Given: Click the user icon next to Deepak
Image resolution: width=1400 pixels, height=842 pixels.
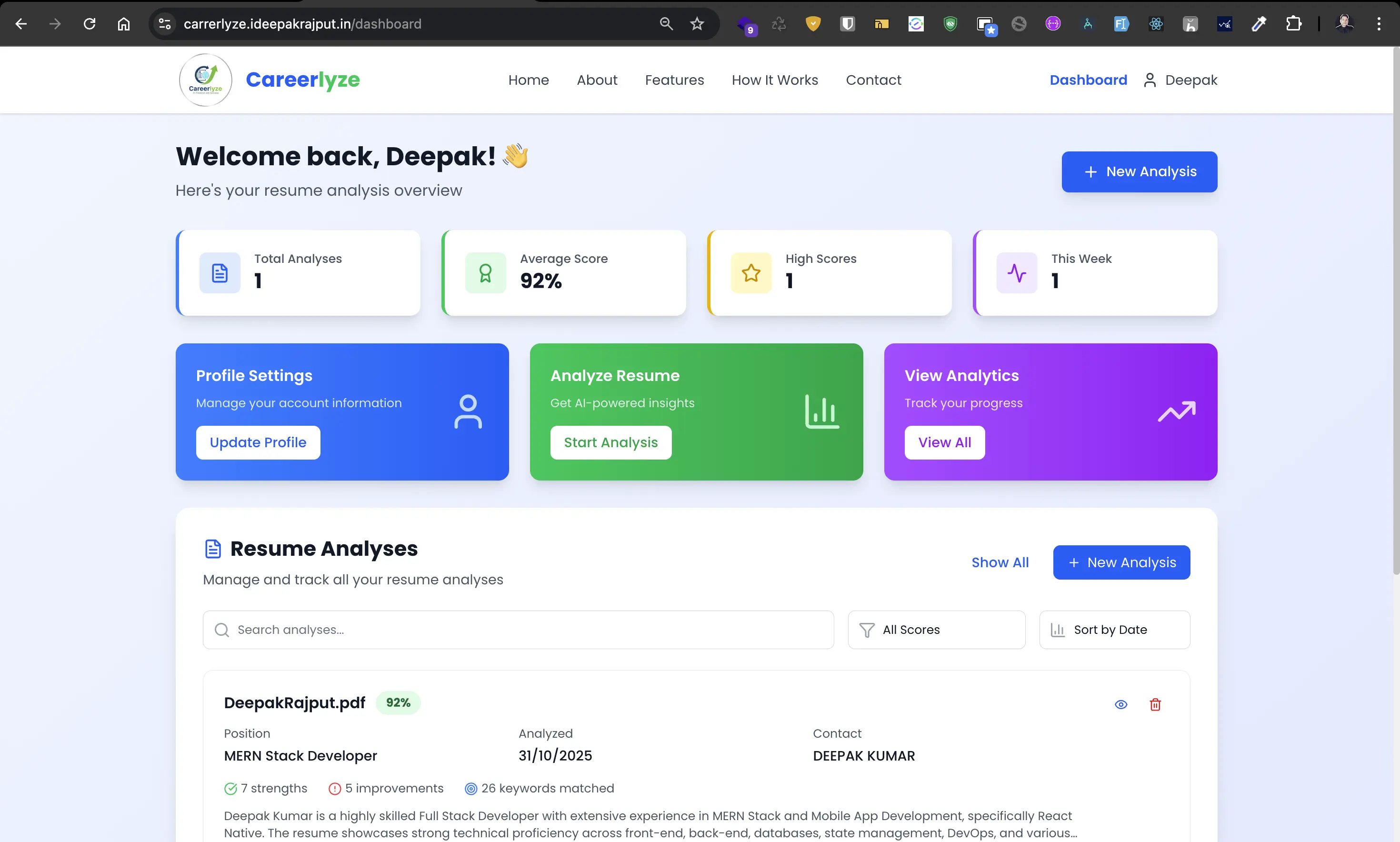Looking at the screenshot, I should (1150, 80).
